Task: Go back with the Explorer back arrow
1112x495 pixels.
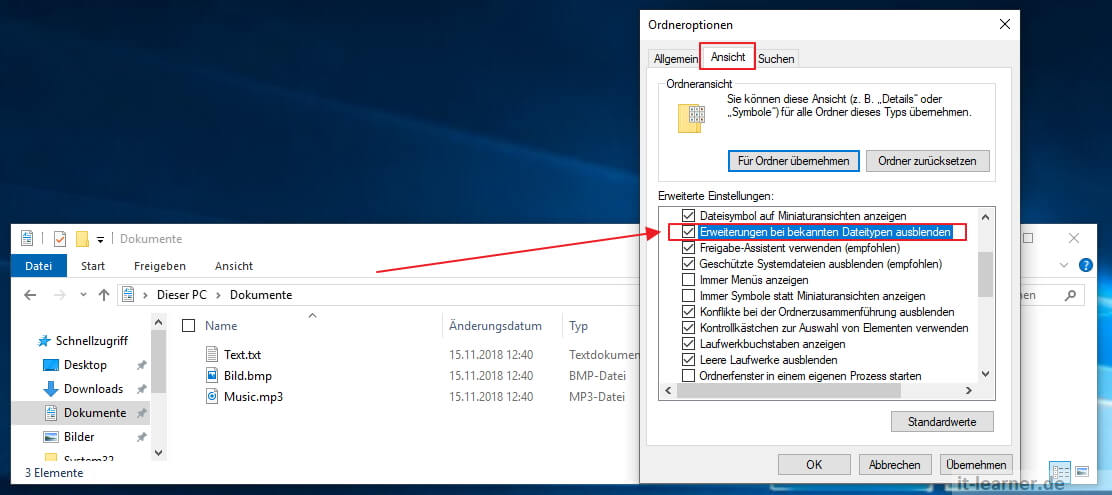Action: click(30, 295)
